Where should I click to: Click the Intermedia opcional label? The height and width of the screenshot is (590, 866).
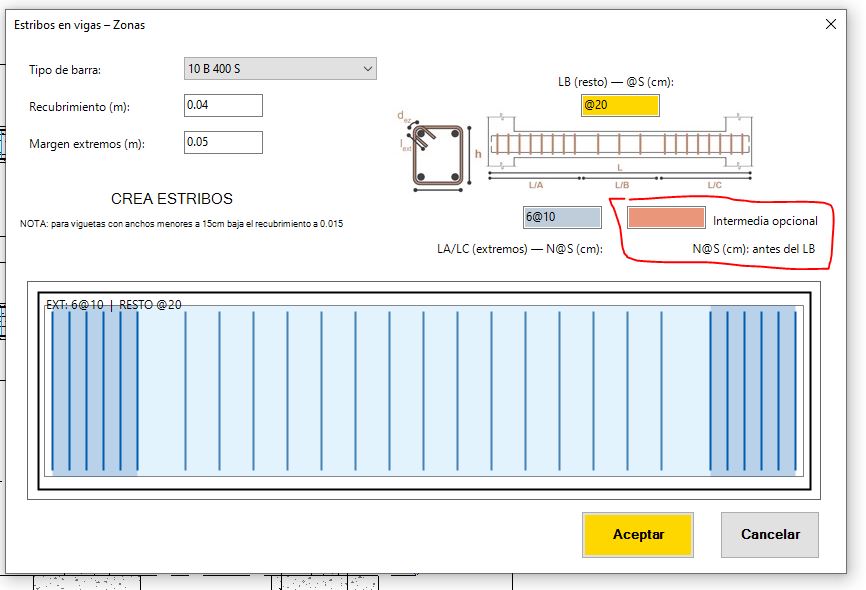coord(765,221)
